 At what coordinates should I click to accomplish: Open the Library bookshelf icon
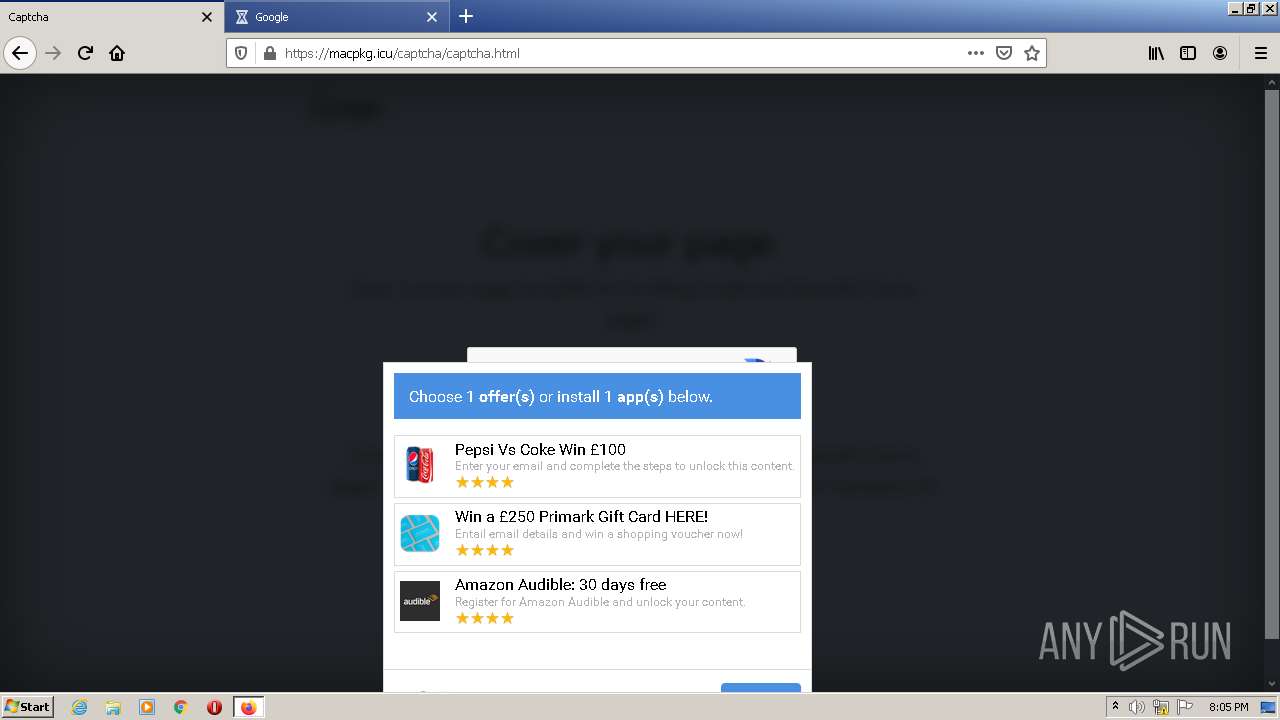click(1156, 53)
